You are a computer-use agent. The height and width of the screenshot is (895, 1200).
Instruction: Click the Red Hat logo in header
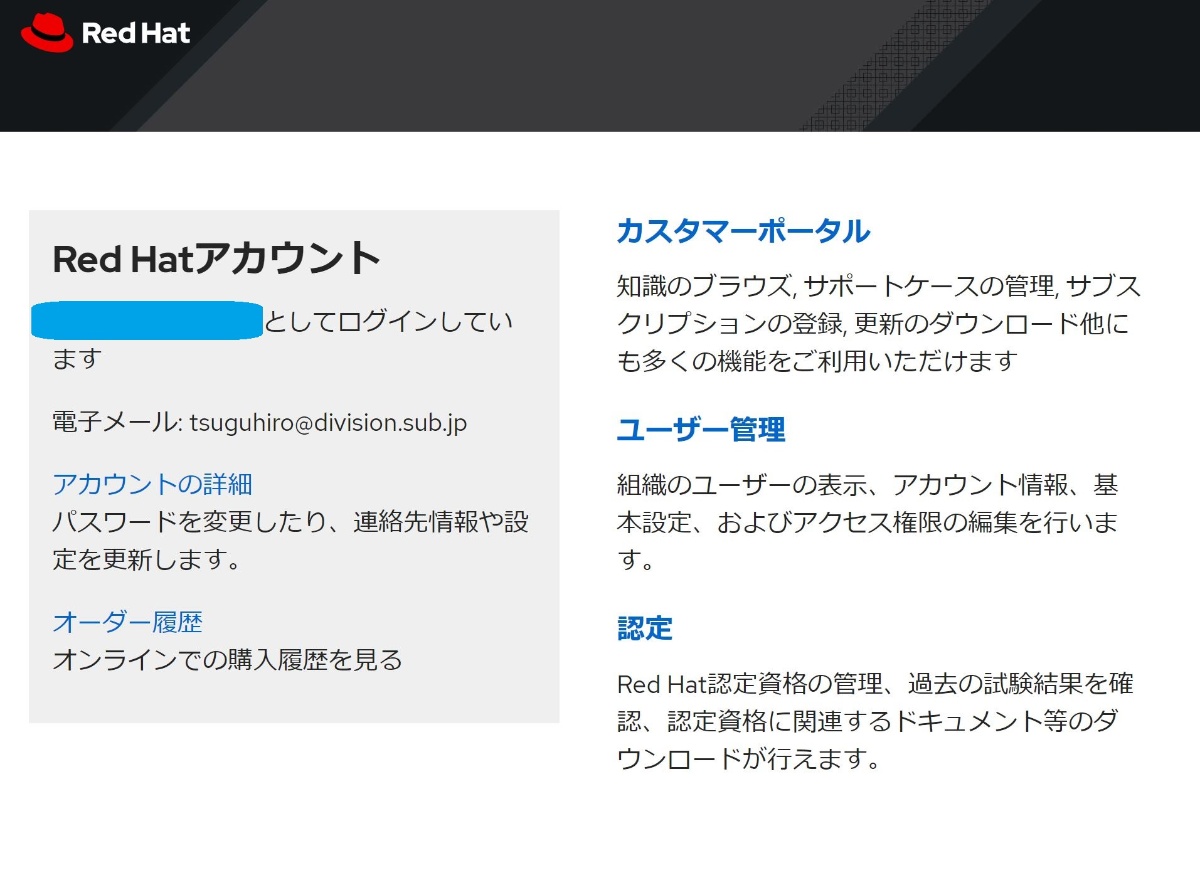pos(105,34)
